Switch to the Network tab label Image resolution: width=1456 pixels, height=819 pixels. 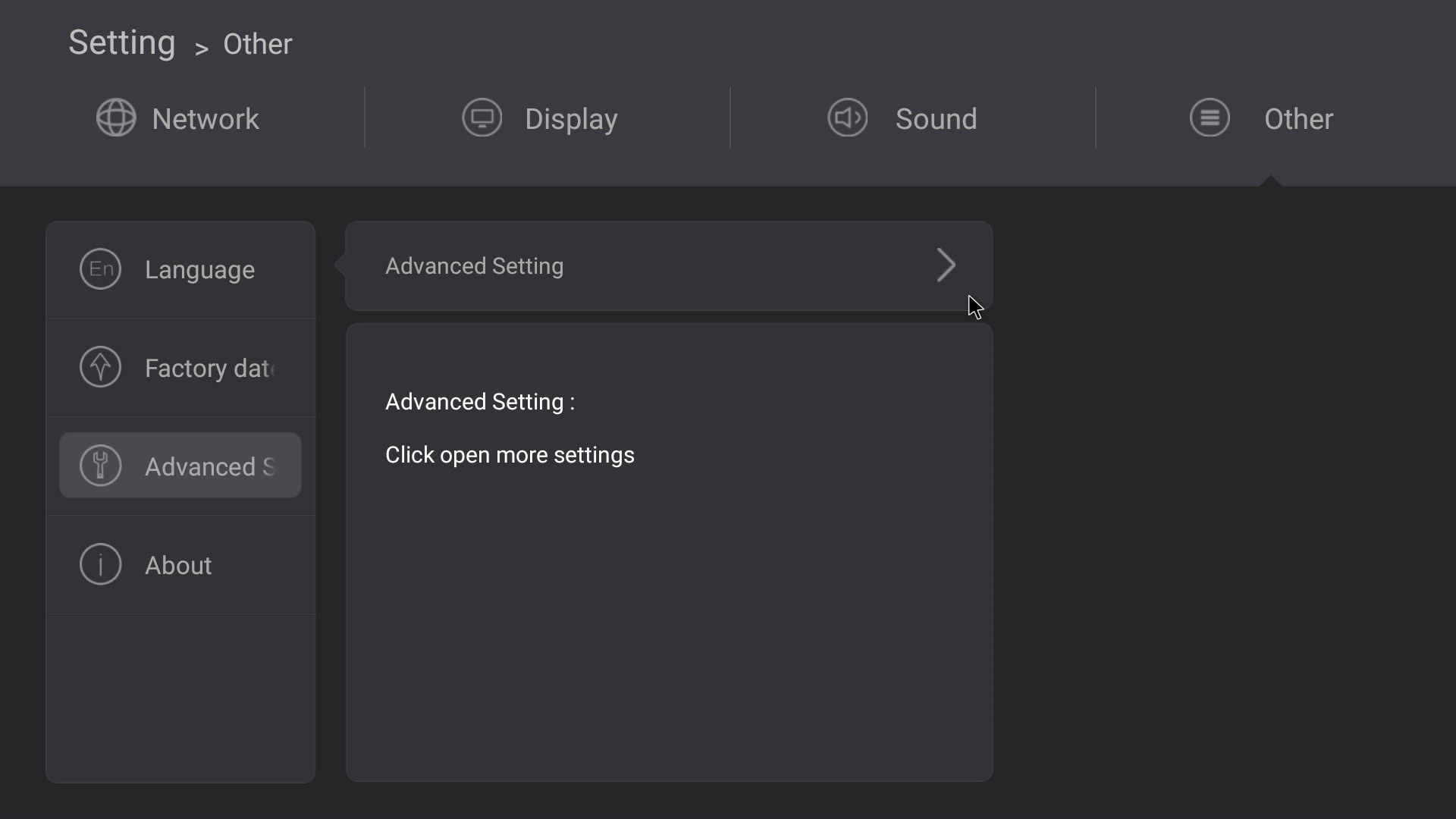click(206, 119)
